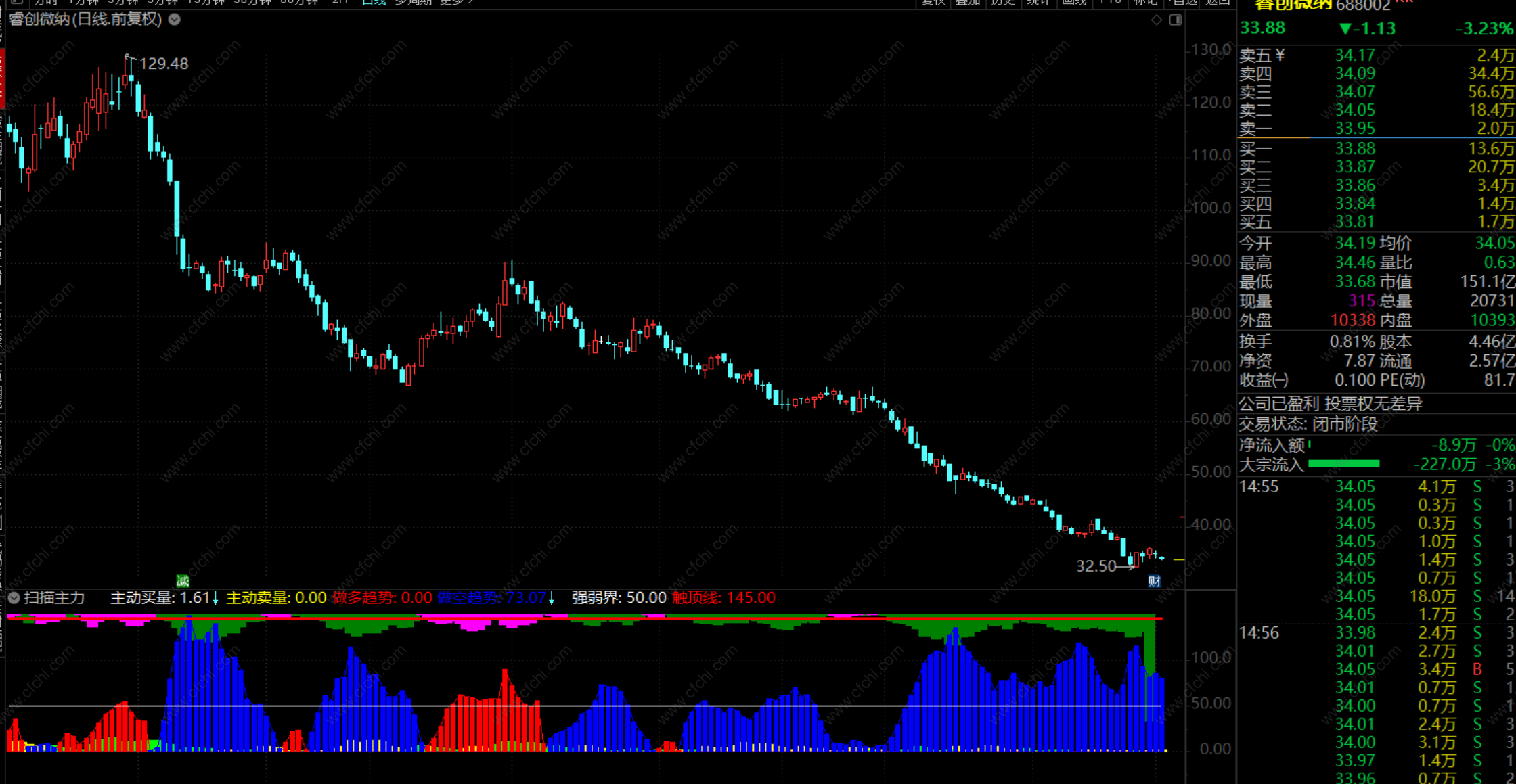Open the 扫描主力 indicator dropdown arrow
Screen dimensions: 1516x784
pyautogui.click(x=14, y=598)
